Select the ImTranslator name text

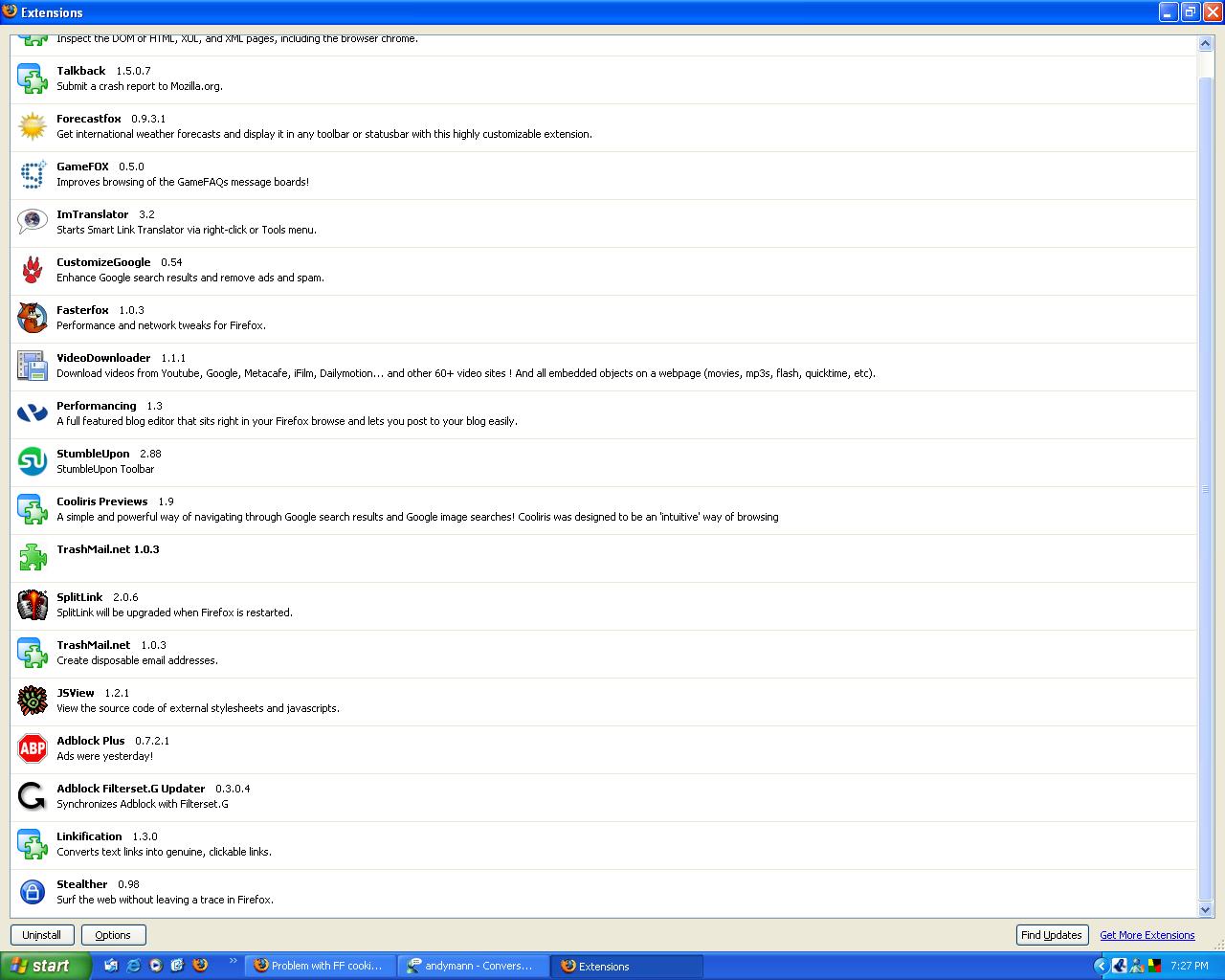(x=93, y=214)
